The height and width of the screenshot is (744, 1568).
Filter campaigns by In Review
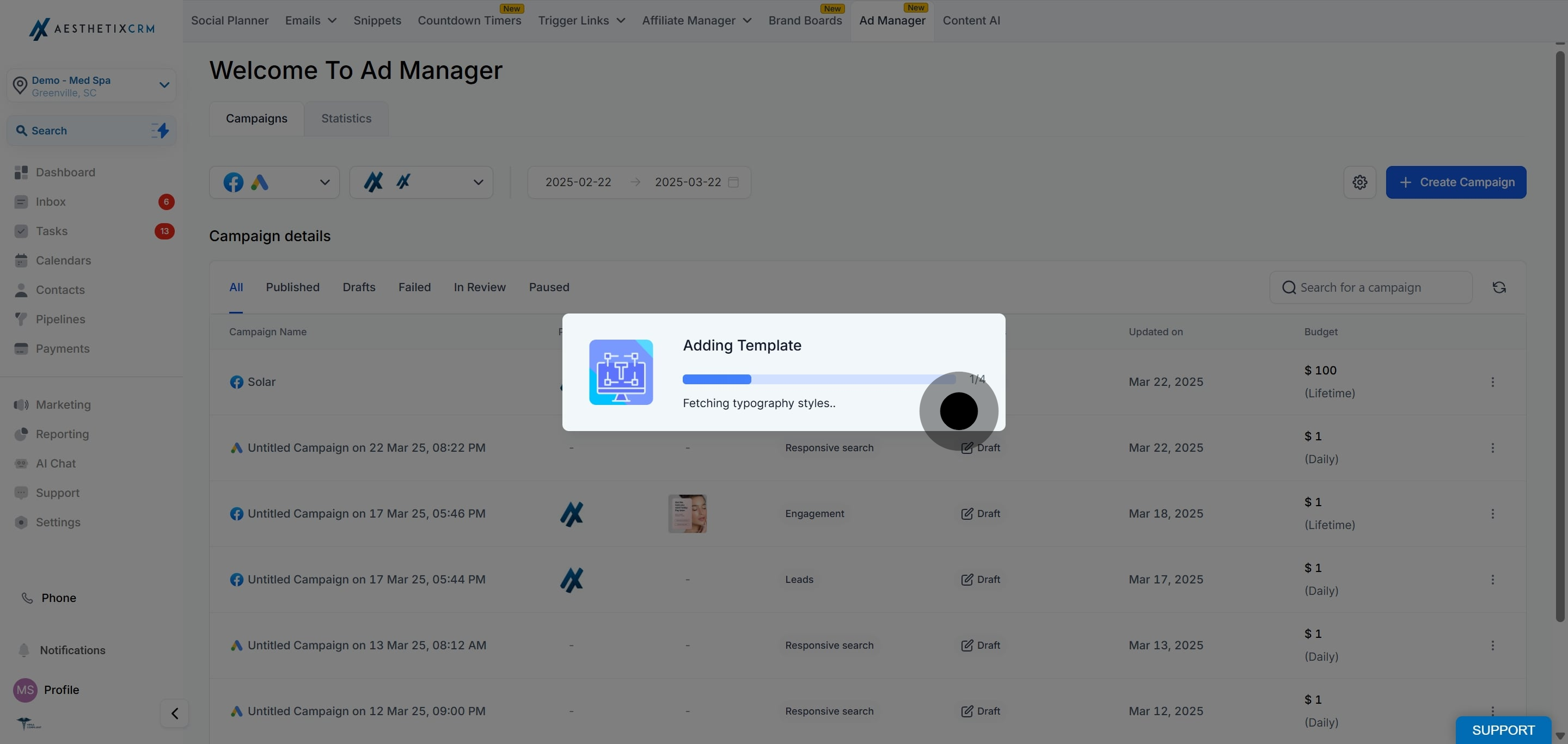point(480,287)
